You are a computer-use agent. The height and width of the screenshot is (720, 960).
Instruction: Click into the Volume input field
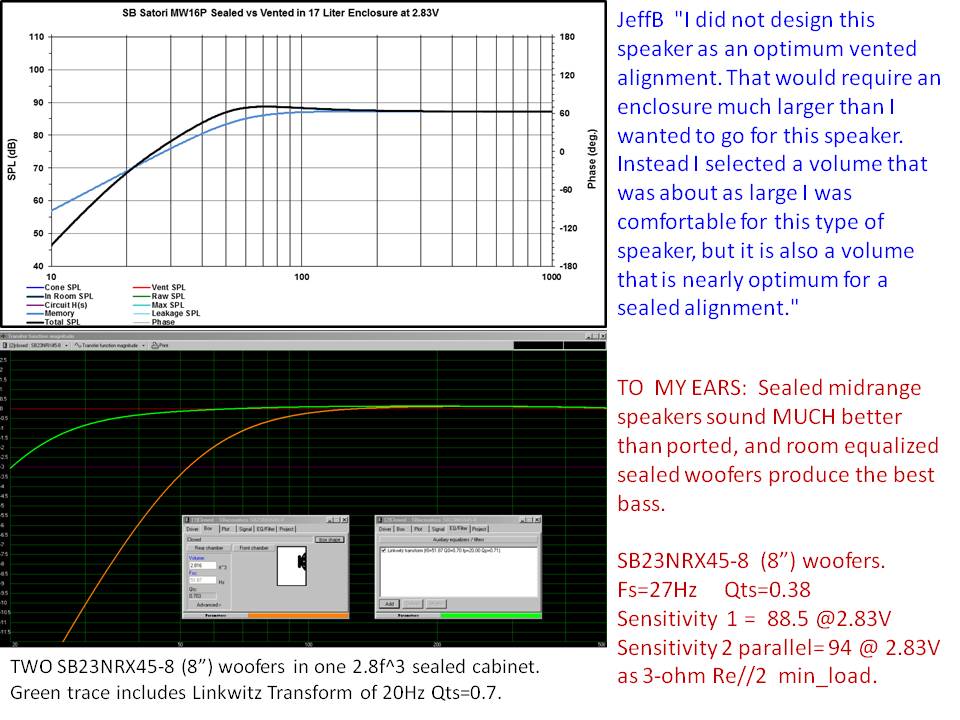(203, 565)
